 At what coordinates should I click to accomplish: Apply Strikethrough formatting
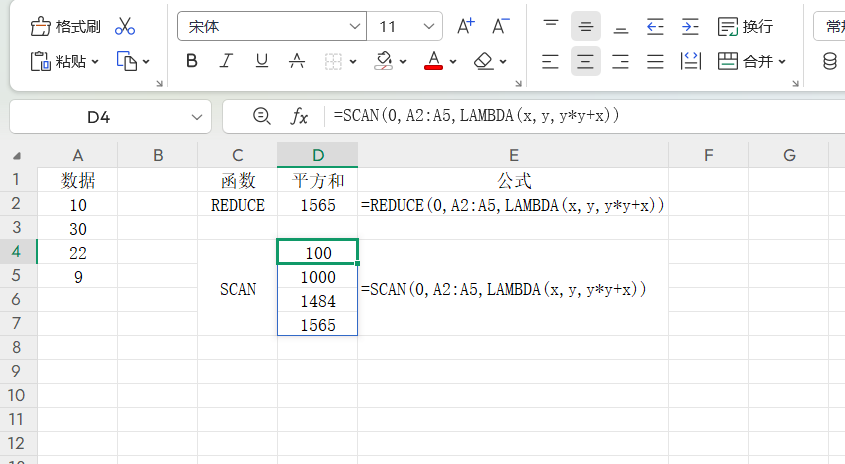[x=296, y=62]
